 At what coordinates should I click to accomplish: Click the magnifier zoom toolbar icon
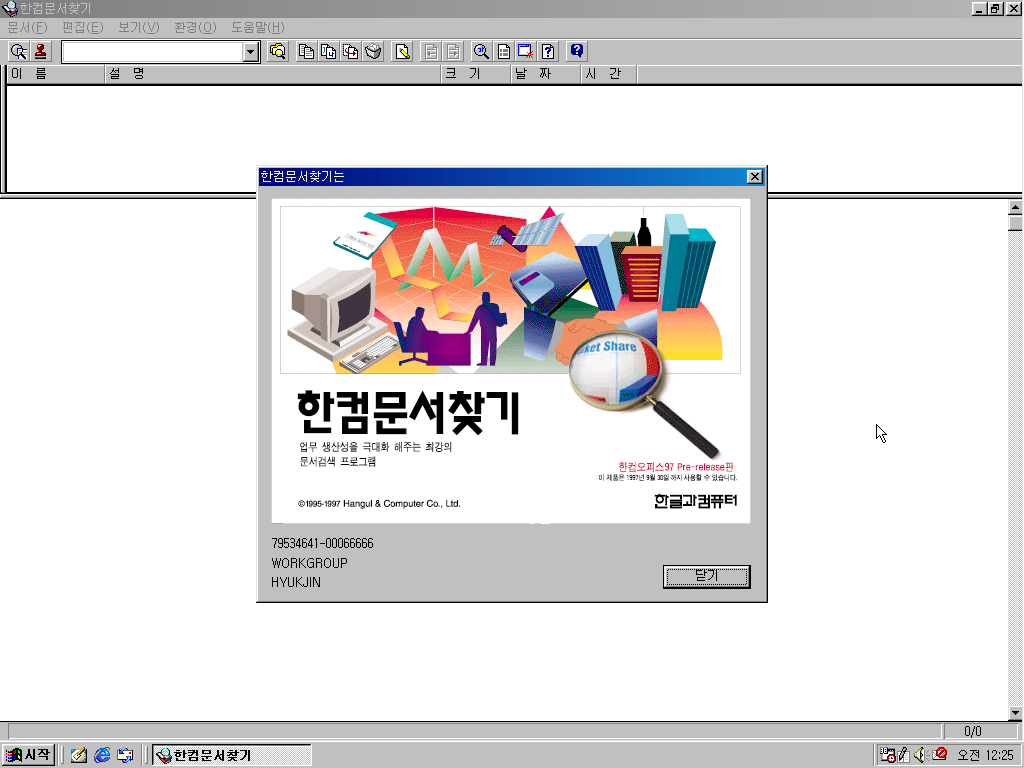(x=481, y=52)
